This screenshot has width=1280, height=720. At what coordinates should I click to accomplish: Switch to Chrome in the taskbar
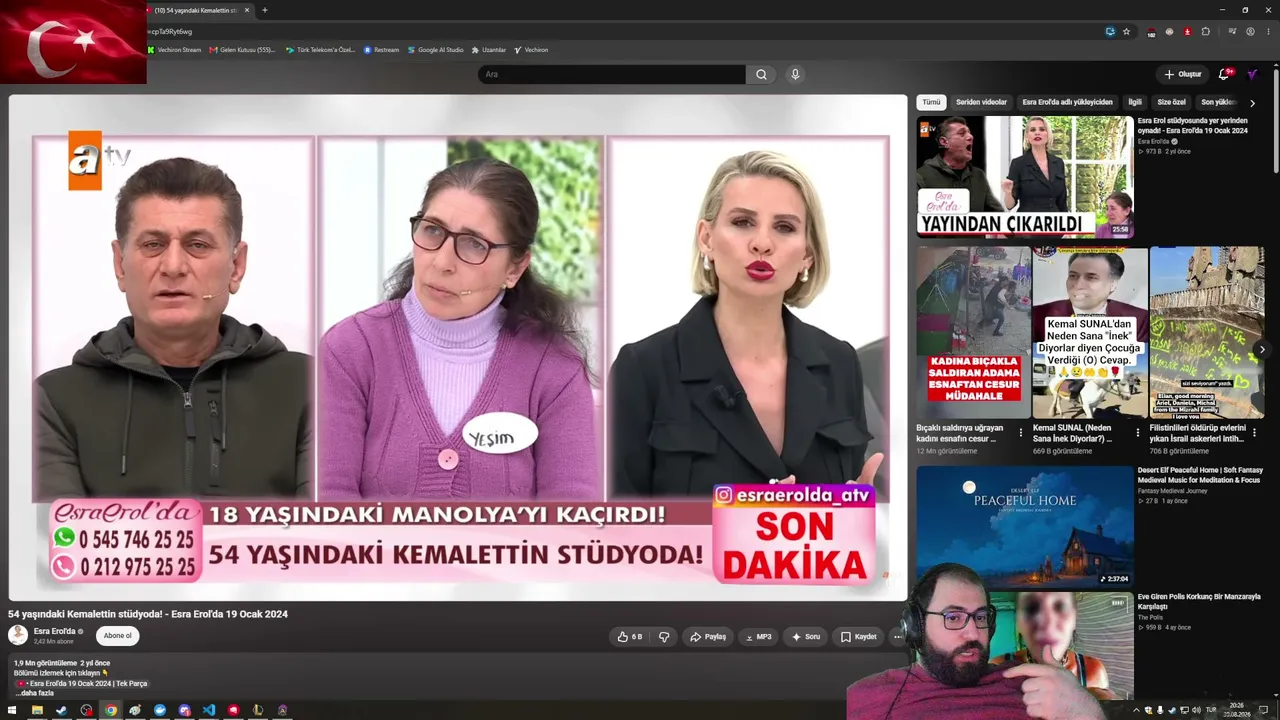click(x=111, y=710)
